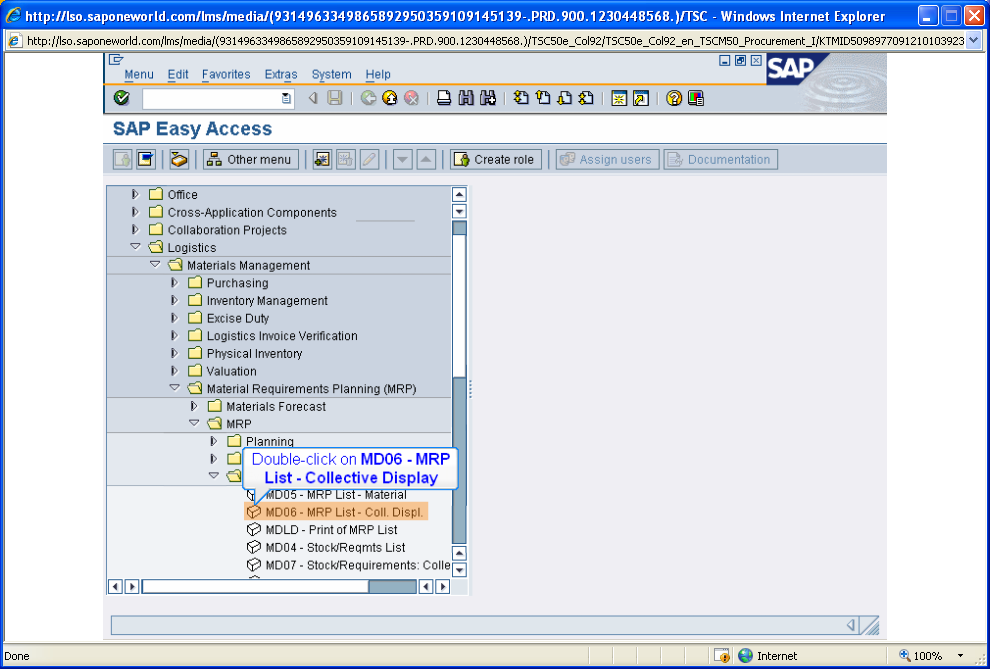Open the browser zoom level dropdown

pyautogui.click(x=960, y=656)
